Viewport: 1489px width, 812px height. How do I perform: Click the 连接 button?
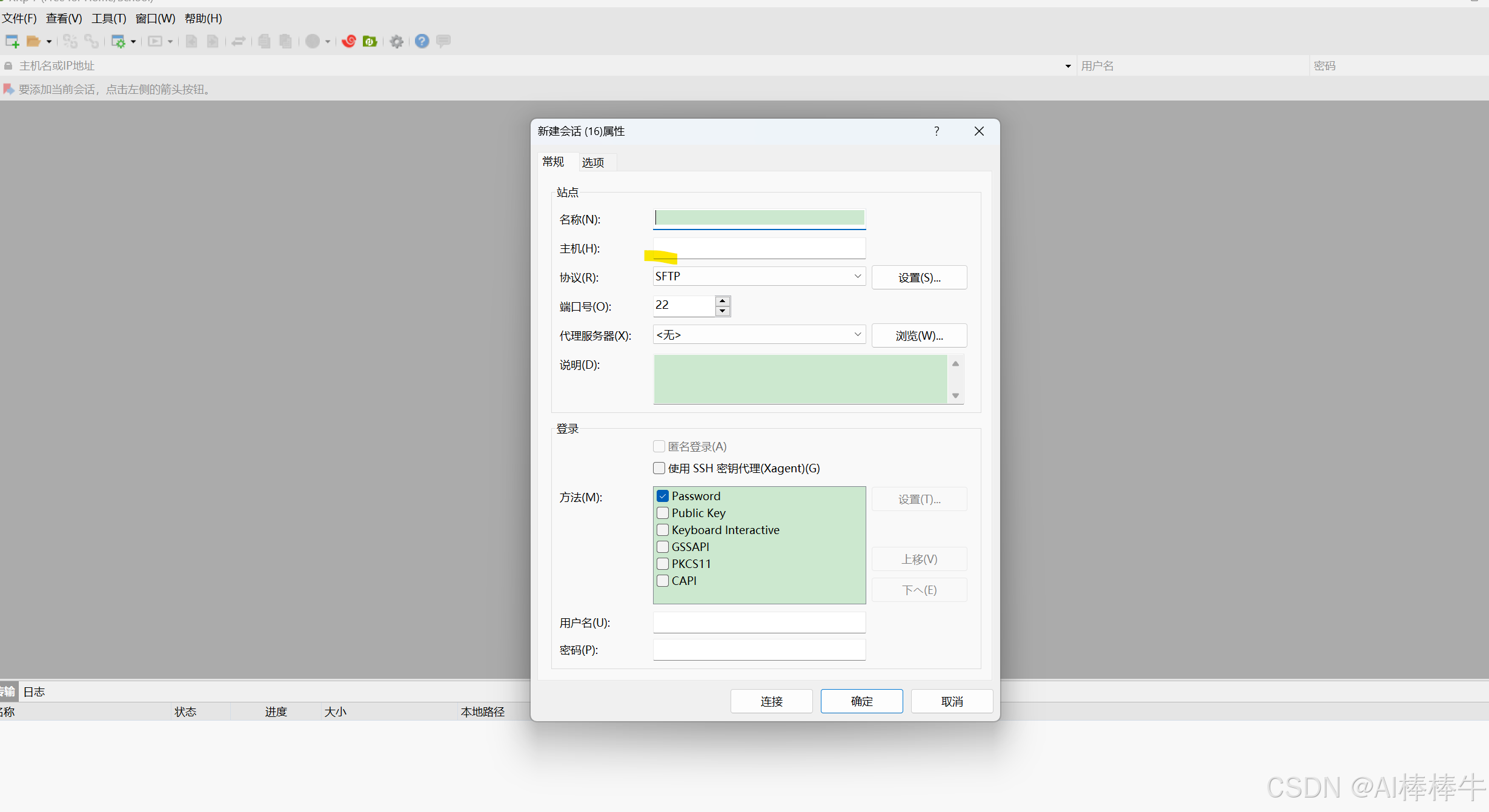coord(771,701)
